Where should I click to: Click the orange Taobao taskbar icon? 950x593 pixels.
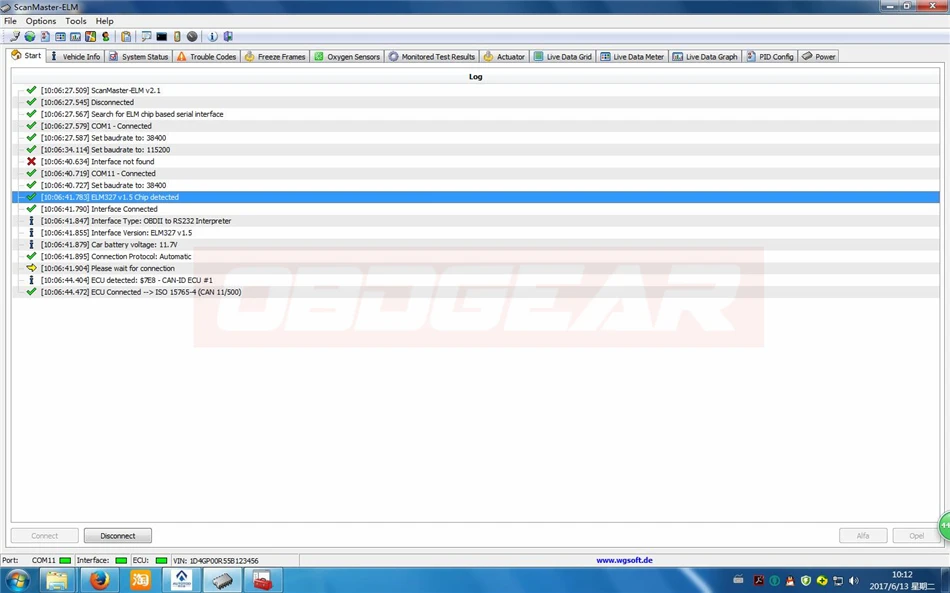[141, 580]
